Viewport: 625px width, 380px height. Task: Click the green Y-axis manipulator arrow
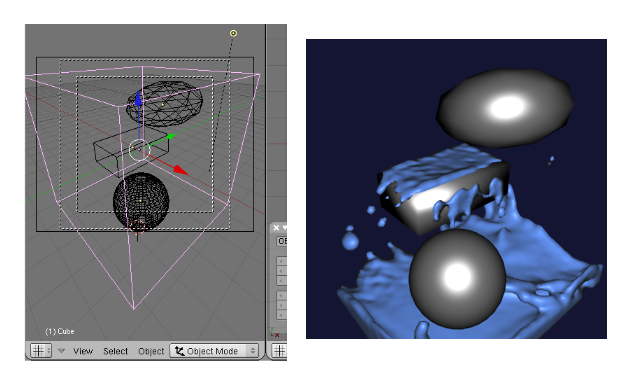point(171,136)
